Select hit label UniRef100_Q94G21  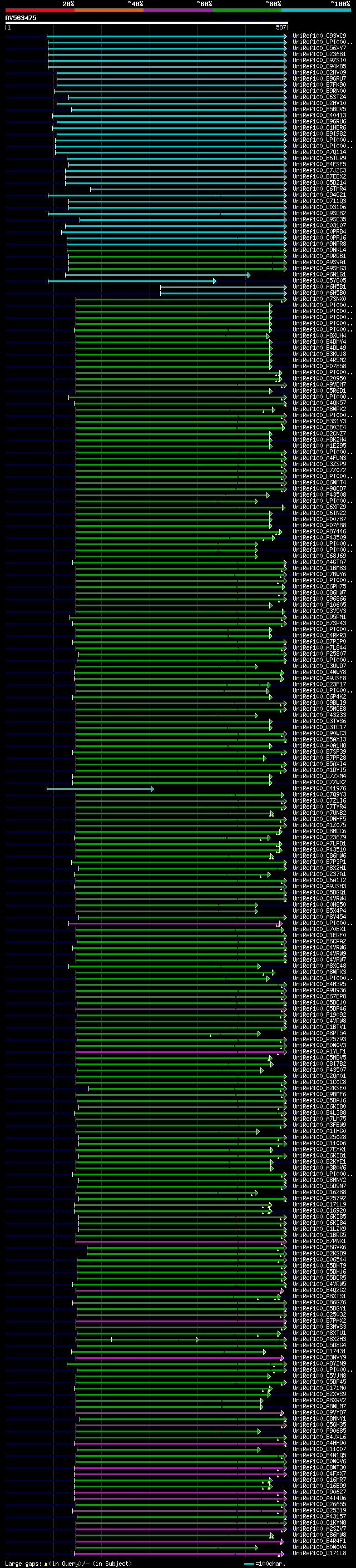319,195
